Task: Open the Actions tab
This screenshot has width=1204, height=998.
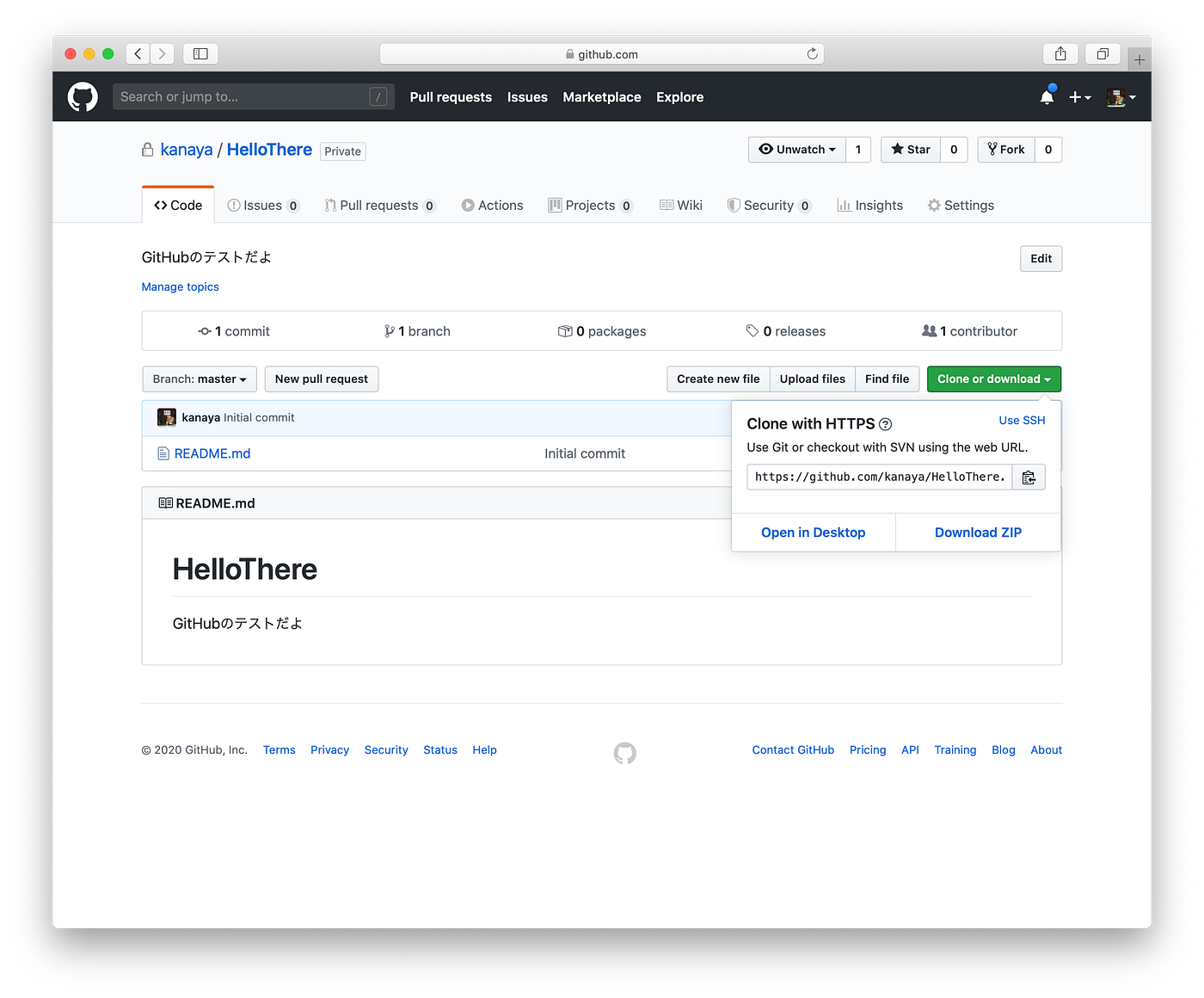Action: coord(492,206)
